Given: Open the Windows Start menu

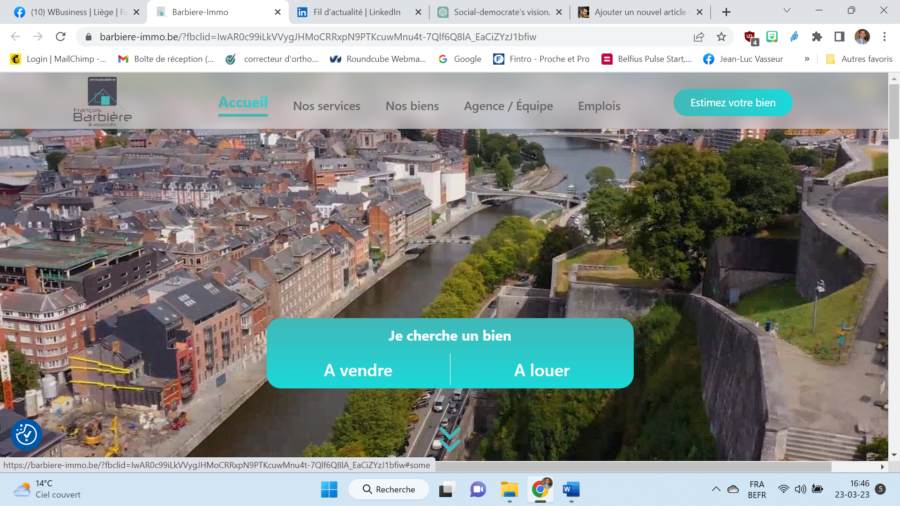Looking at the screenshot, I should tap(329, 489).
